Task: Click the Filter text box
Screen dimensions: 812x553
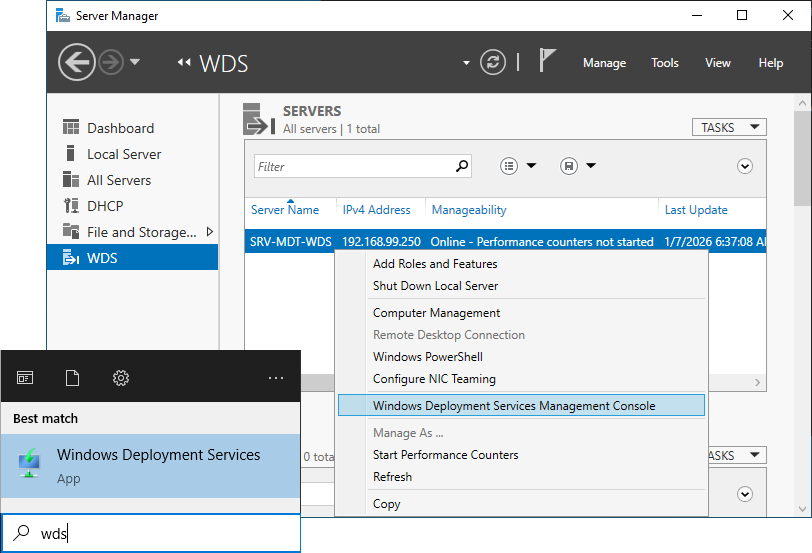Action: (x=362, y=166)
